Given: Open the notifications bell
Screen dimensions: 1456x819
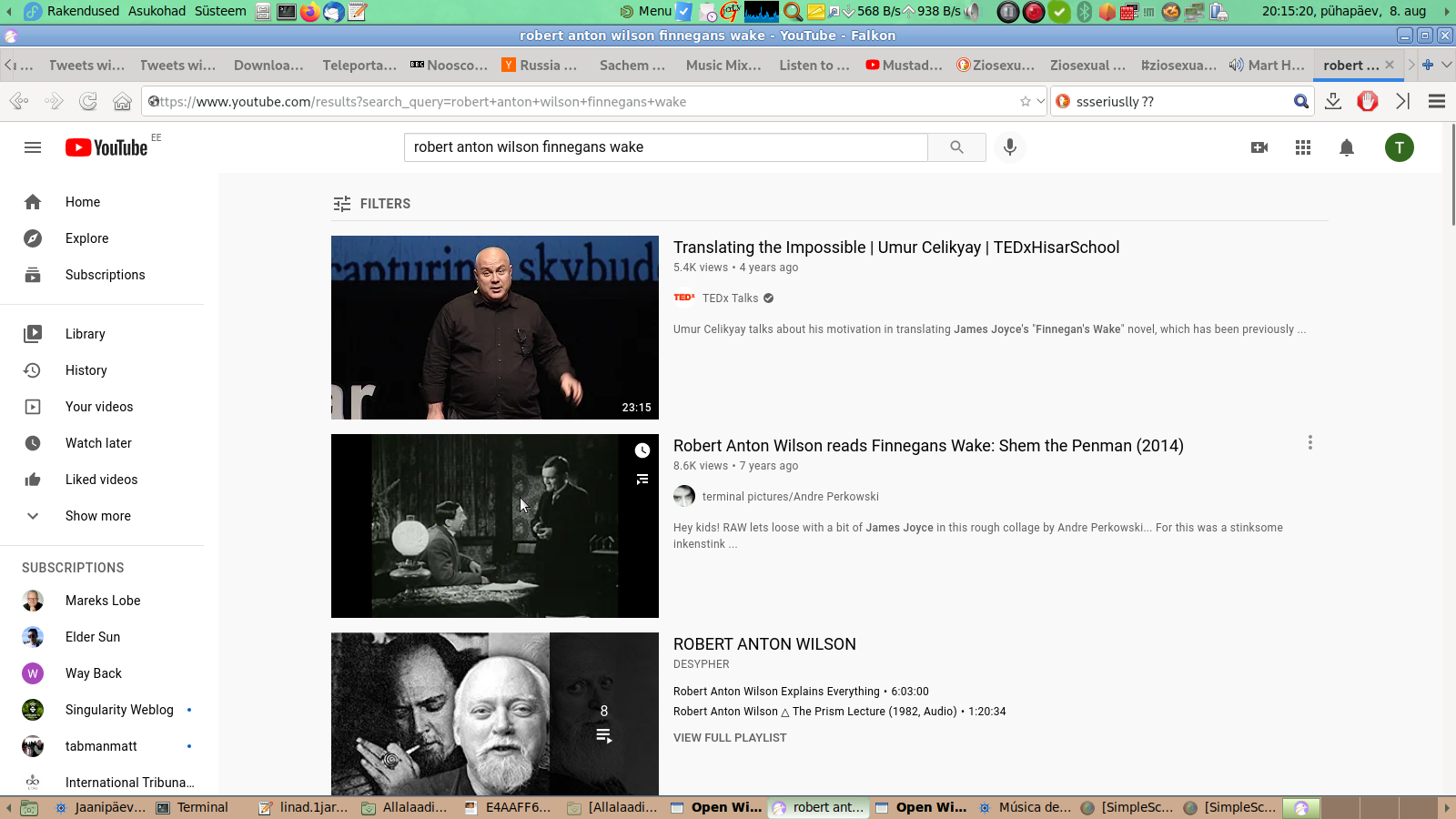Looking at the screenshot, I should click(1347, 147).
